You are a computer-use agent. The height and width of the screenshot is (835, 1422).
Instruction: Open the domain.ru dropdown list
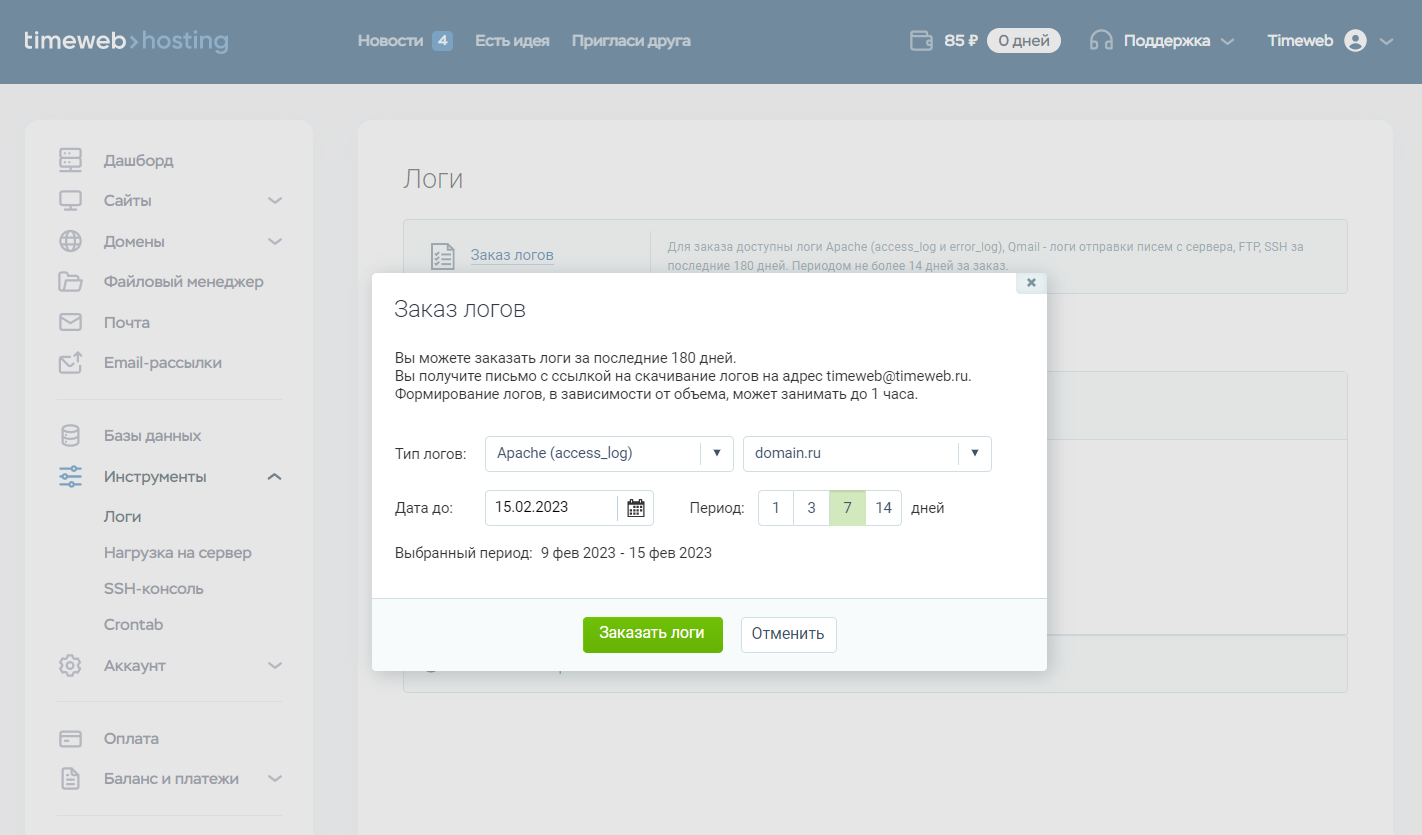[866, 453]
